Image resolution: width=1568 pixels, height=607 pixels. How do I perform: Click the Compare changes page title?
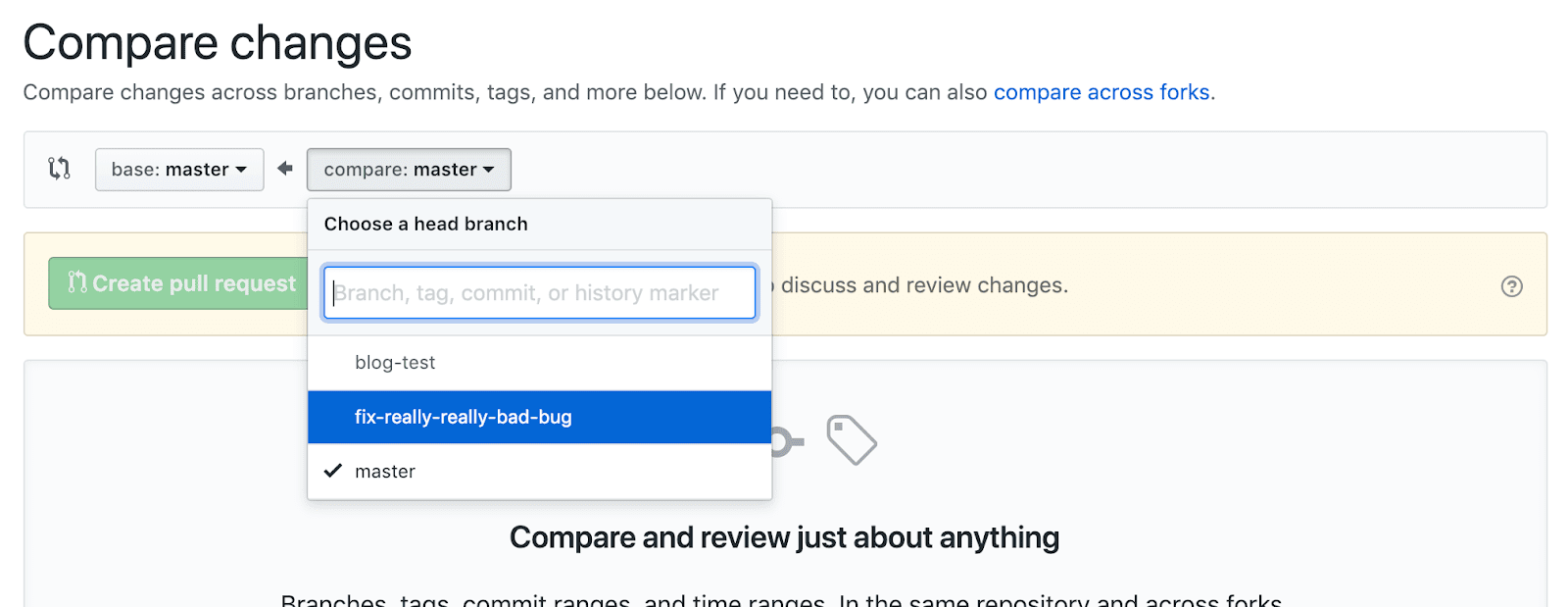point(218,43)
